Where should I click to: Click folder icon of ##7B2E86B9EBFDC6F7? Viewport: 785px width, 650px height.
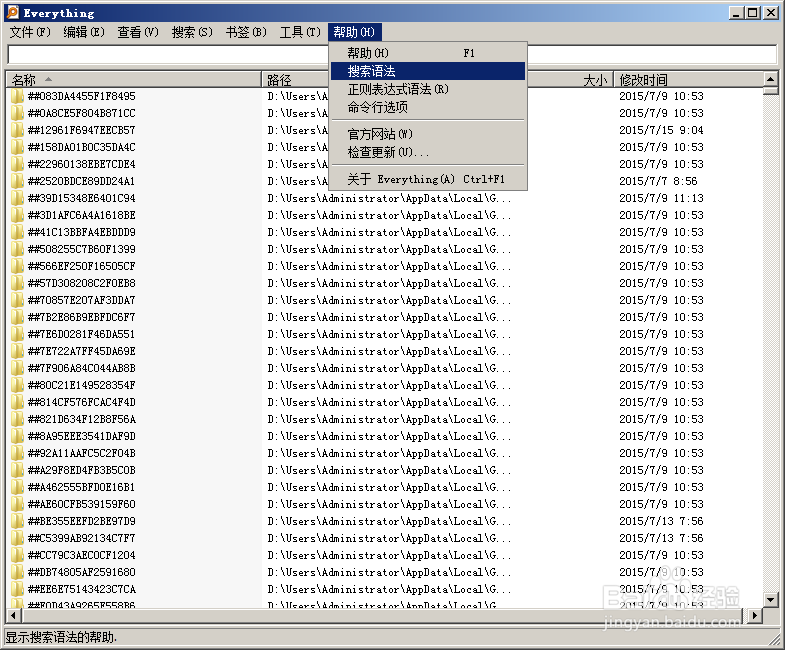17,317
